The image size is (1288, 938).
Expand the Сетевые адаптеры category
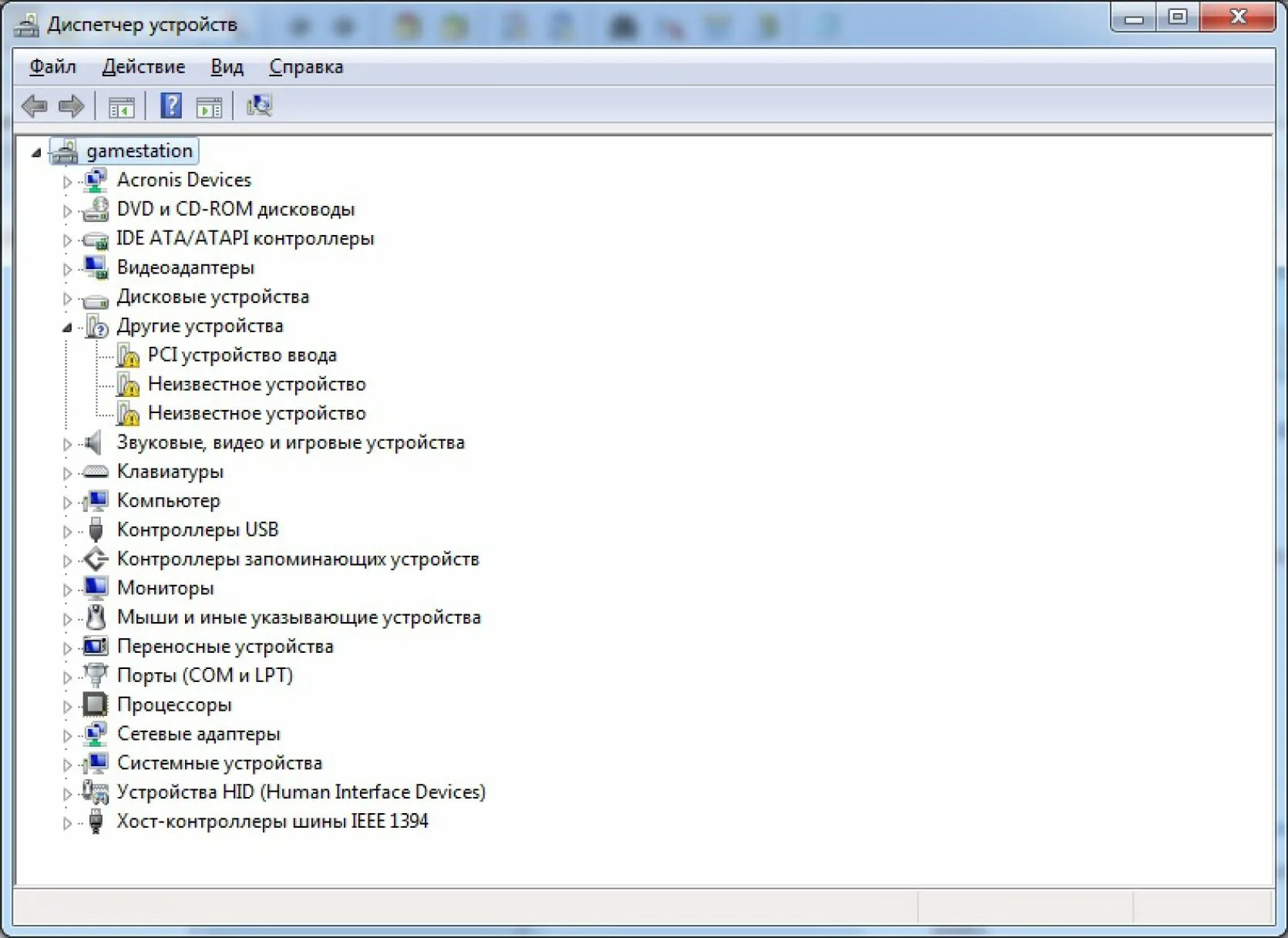click(x=67, y=735)
